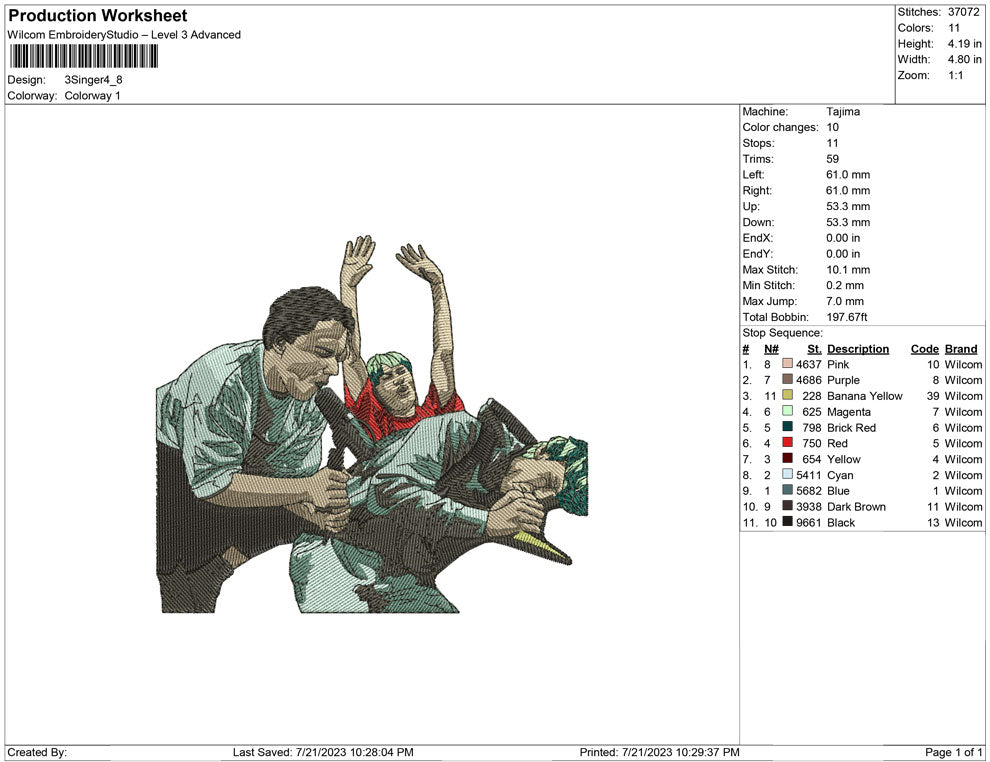Click the Purple thread color swatch
Viewport: 990px width, 762px height.
coord(787,379)
